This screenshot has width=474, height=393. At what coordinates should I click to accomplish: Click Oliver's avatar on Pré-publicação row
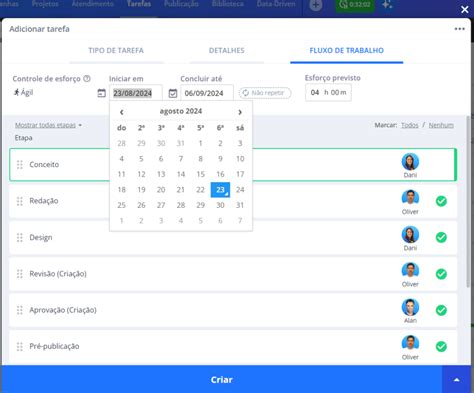(410, 343)
